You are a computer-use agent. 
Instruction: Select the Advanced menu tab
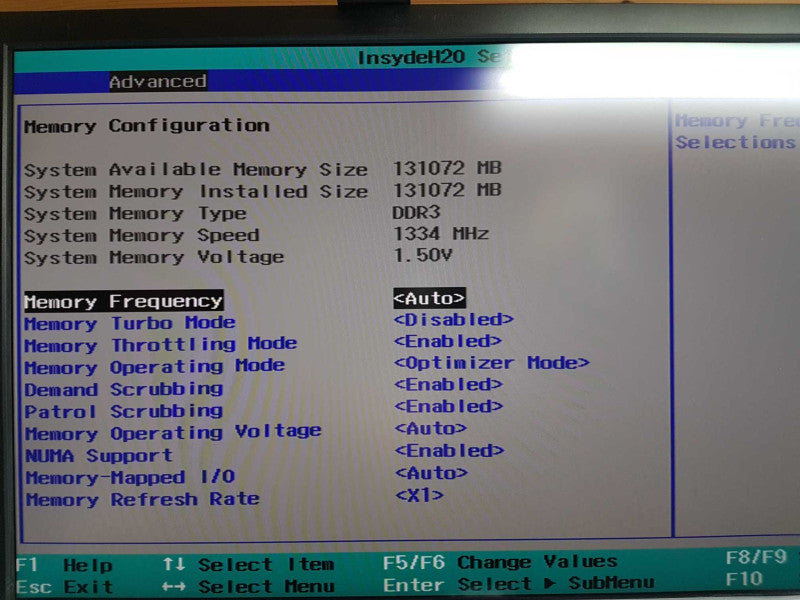(158, 81)
